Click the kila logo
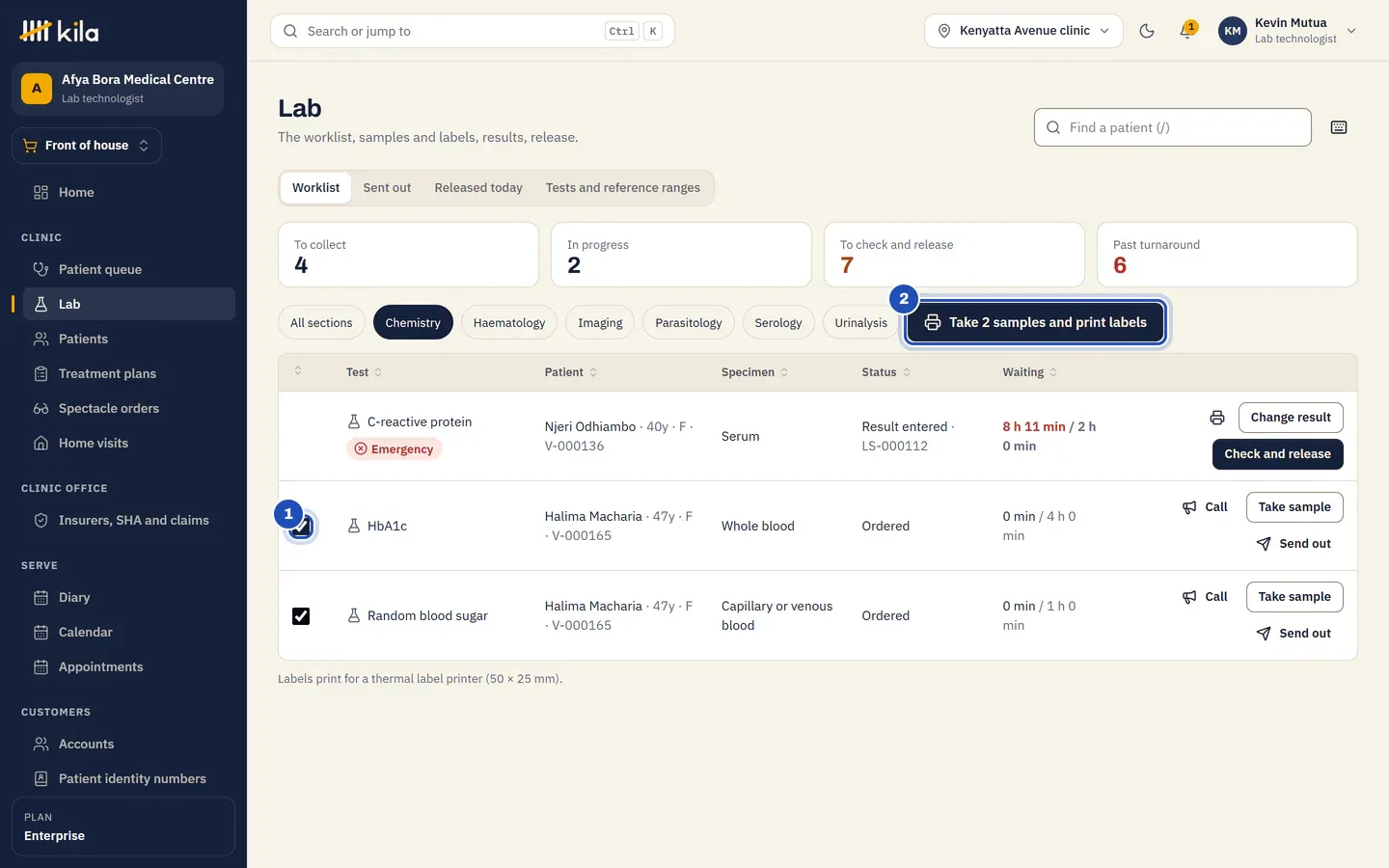This screenshot has width=1389, height=868. click(60, 31)
